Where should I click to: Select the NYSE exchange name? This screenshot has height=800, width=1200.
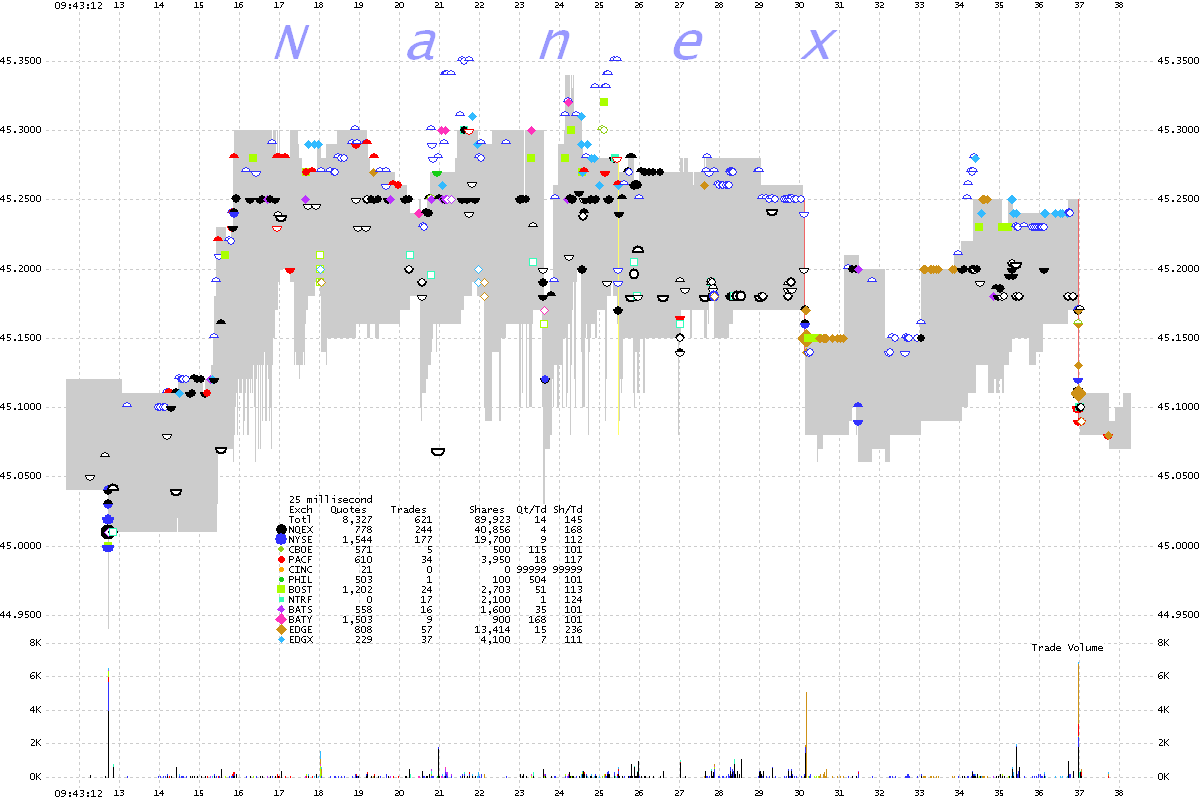[301, 539]
